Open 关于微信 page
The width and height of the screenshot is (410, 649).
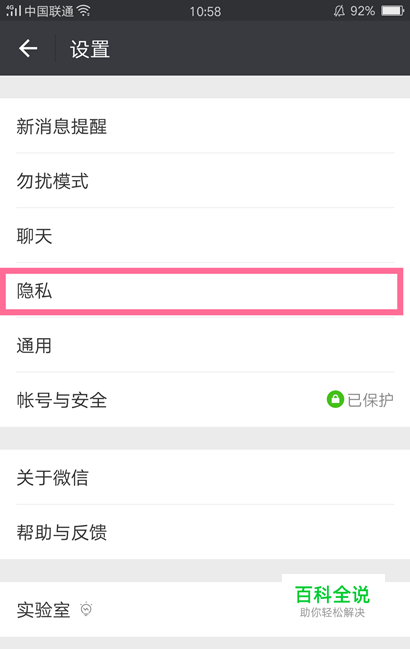205,477
